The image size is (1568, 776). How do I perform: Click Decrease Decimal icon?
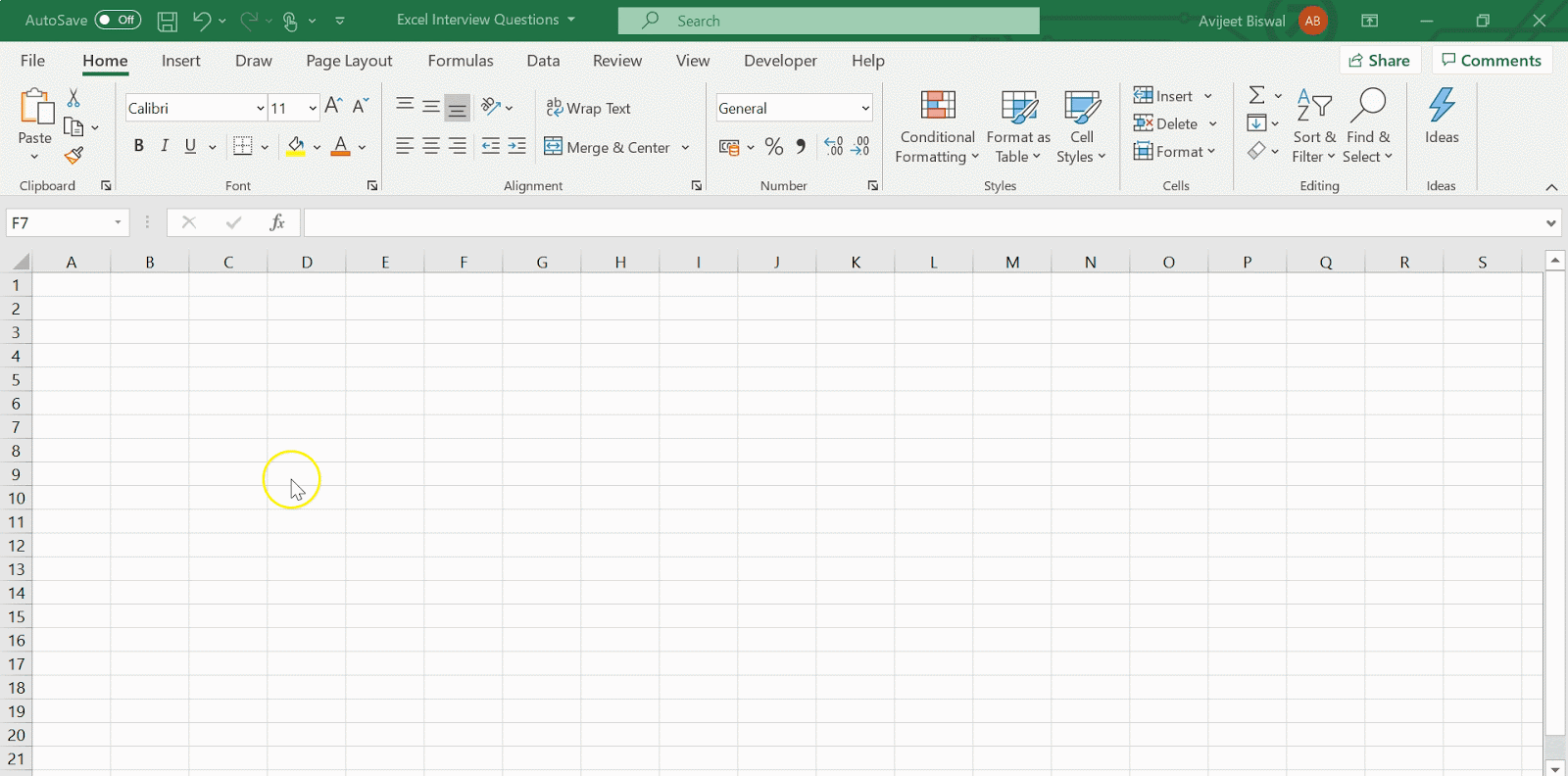[x=860, y=147]
